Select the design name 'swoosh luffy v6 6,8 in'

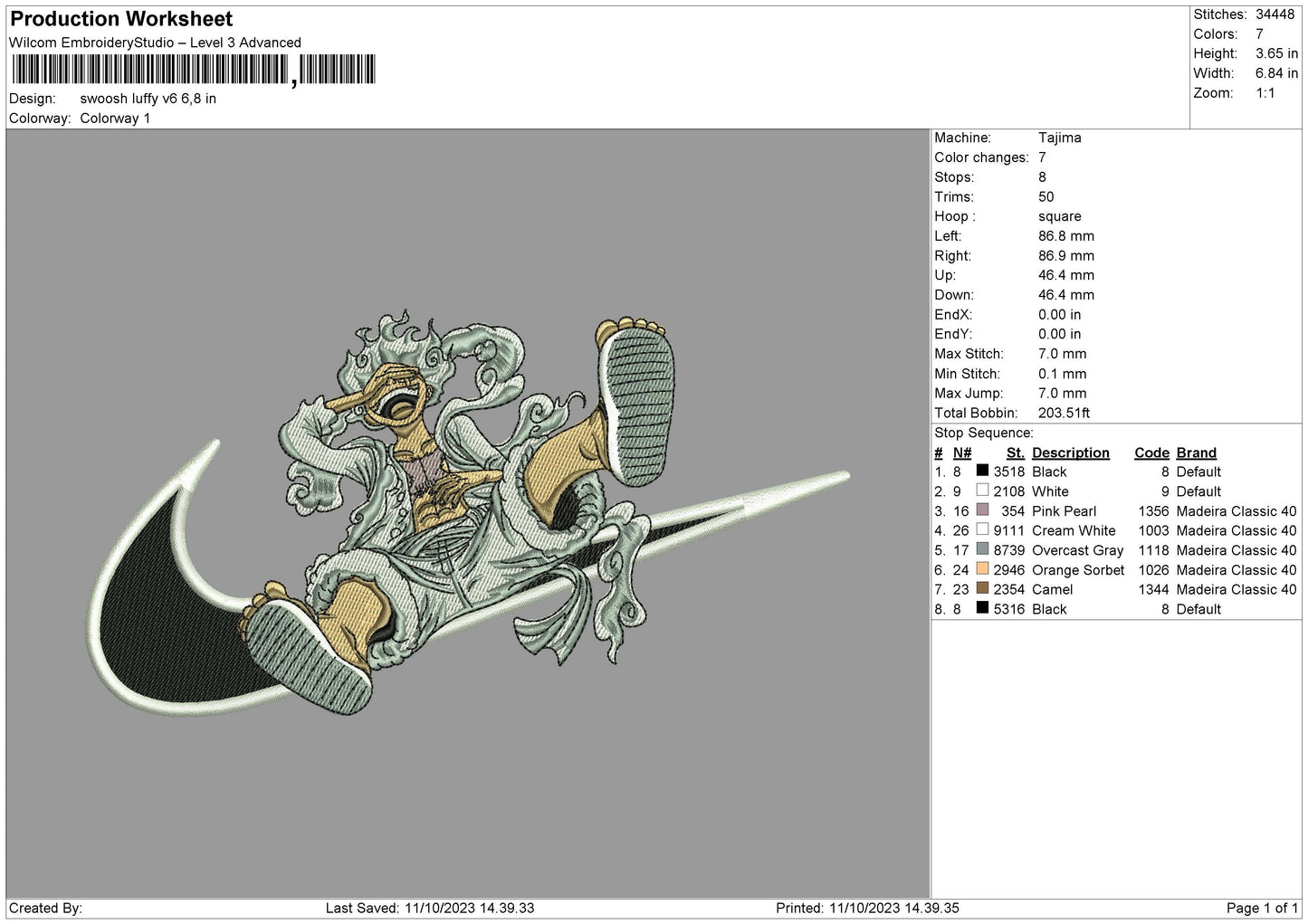[148, 99]
